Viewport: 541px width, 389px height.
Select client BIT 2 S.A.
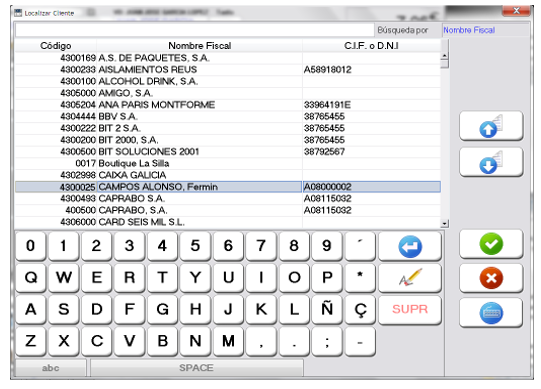coord(228,128)
